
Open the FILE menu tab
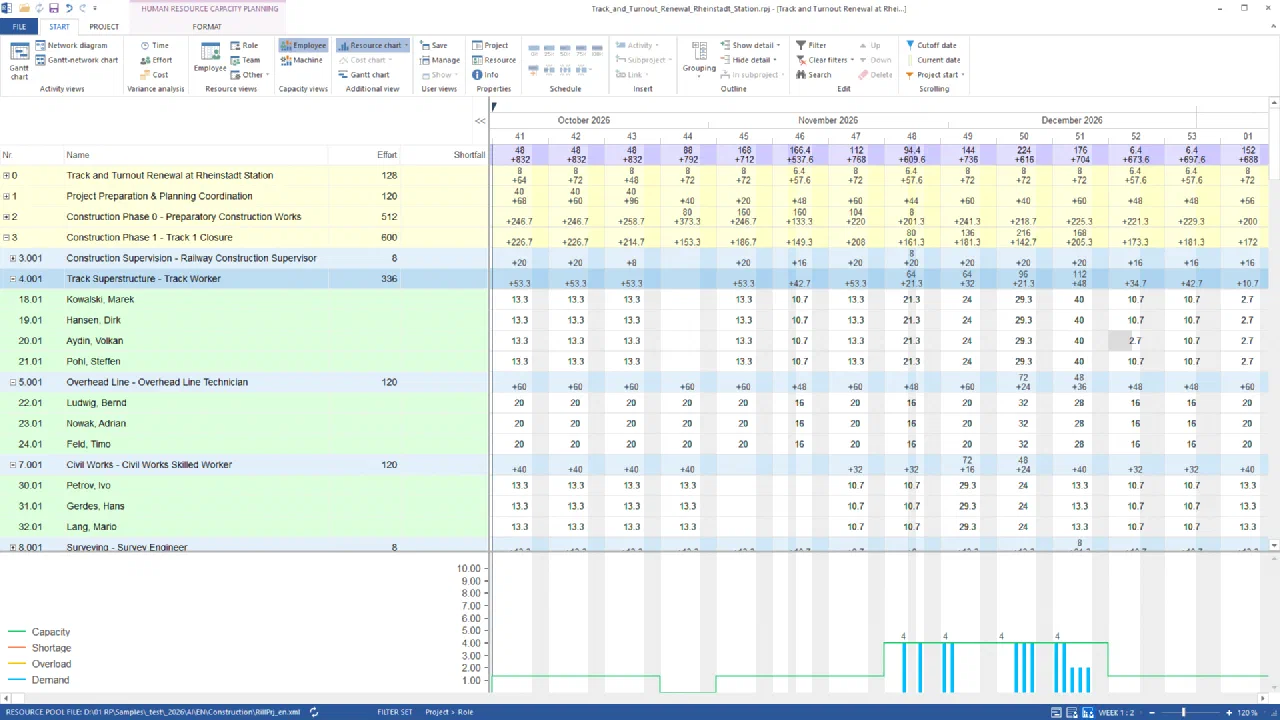point(19,27)
